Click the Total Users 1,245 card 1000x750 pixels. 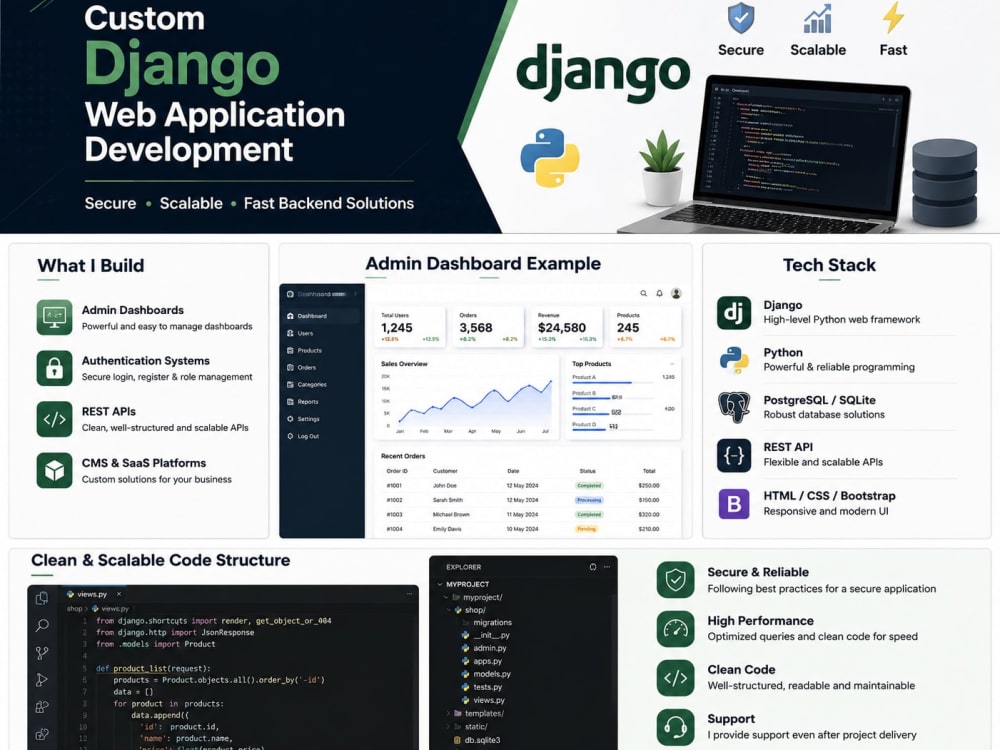(409, 327)
